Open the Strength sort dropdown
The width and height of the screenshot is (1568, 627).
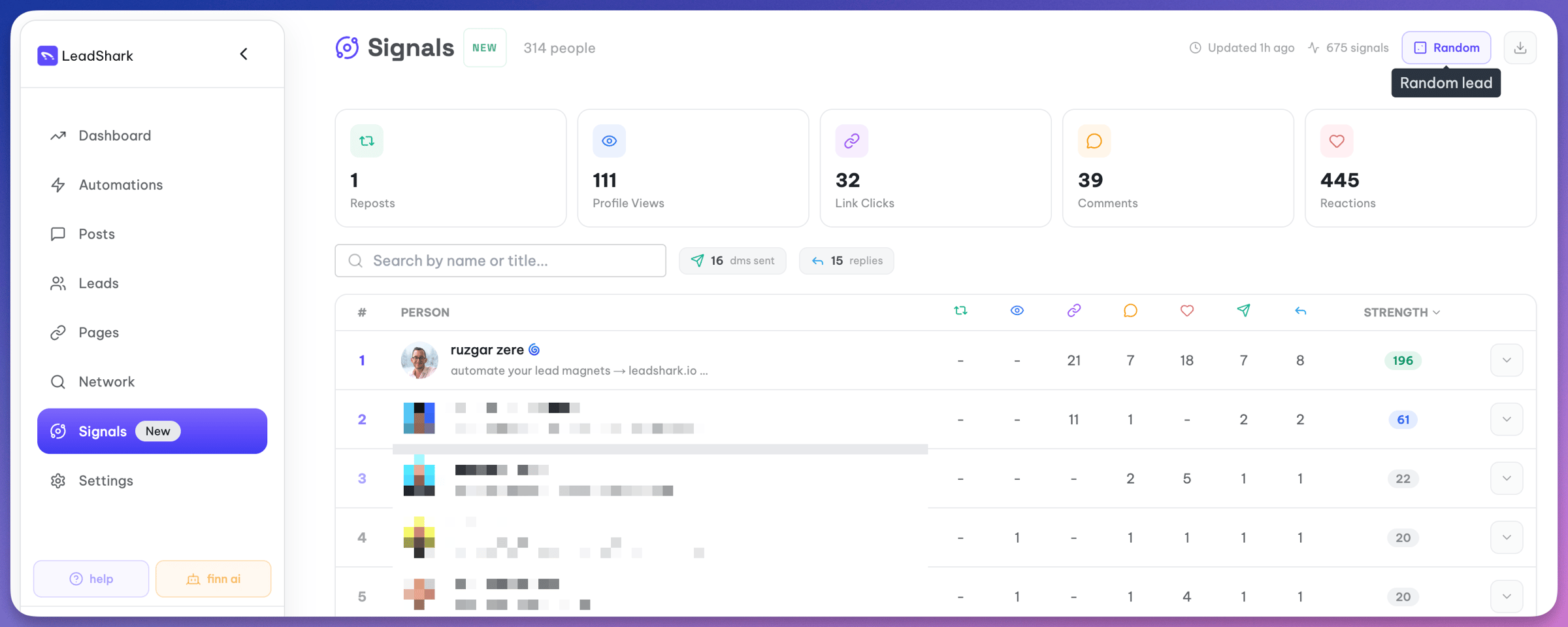[1401, 313]
